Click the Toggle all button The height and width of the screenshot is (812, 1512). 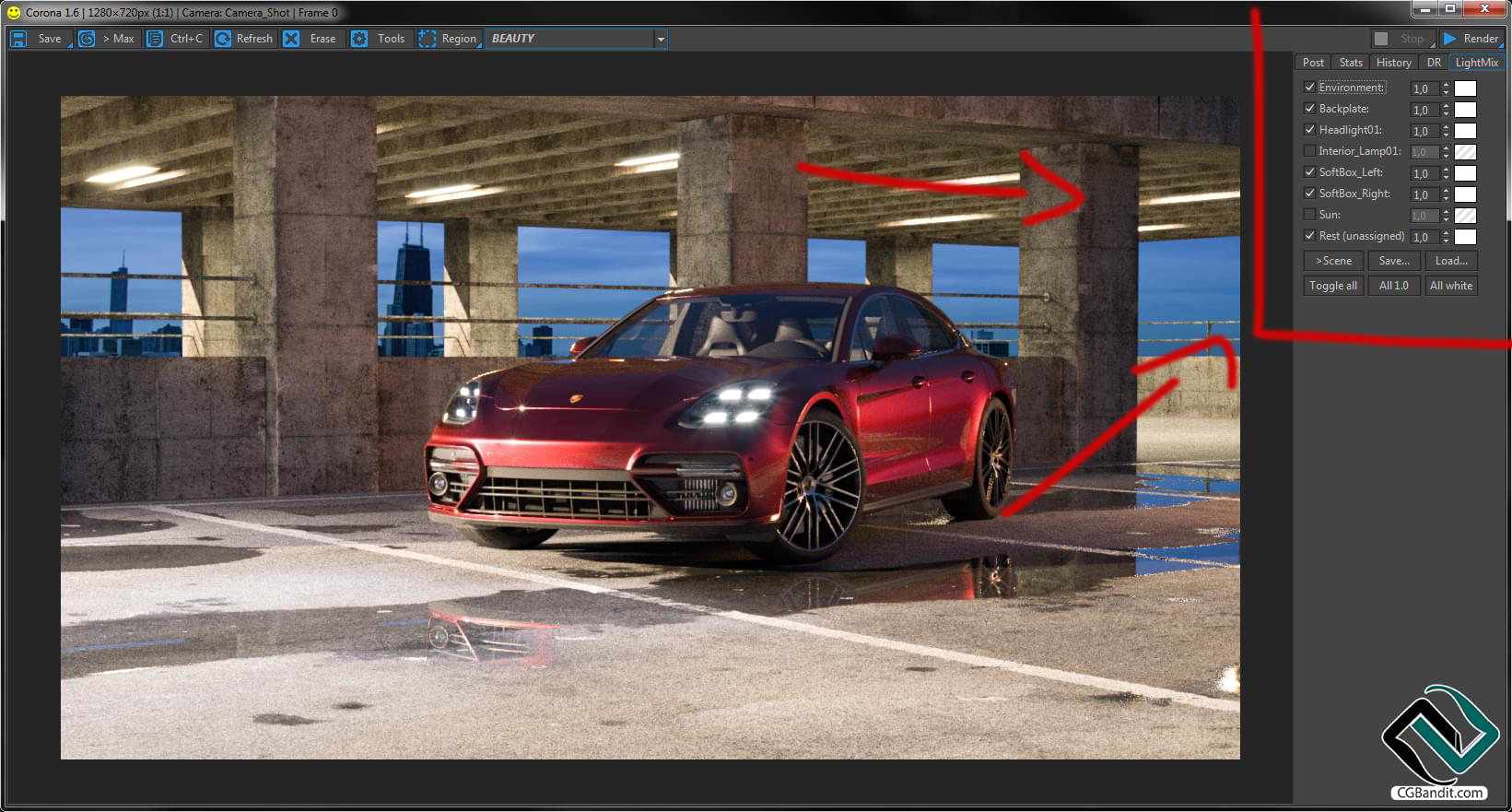point(1333,286)
